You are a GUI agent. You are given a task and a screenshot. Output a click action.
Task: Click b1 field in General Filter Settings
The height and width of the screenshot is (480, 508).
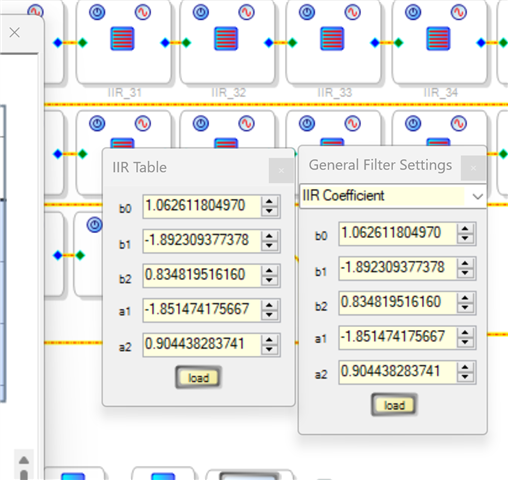click(x=398, y=268)
